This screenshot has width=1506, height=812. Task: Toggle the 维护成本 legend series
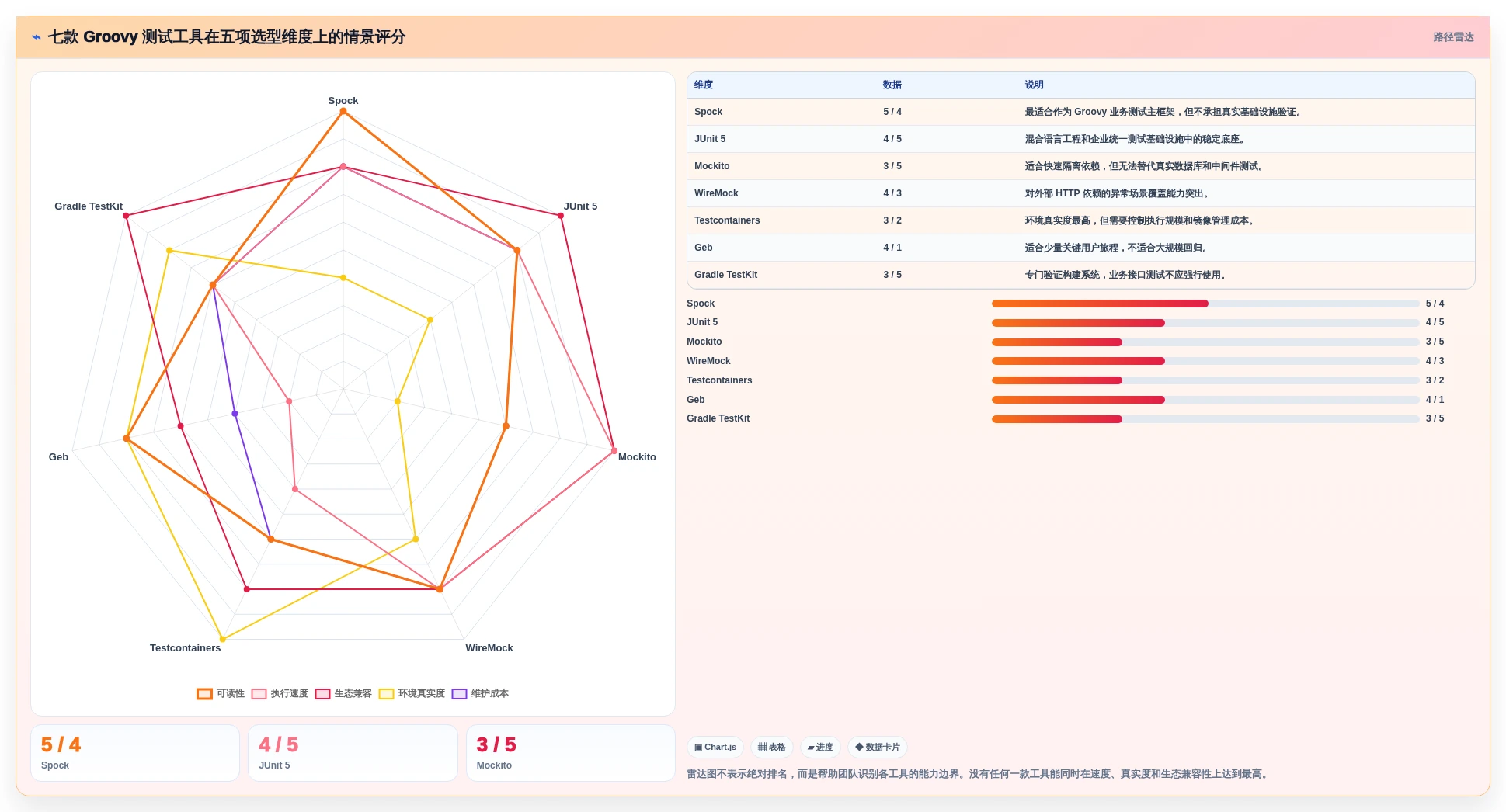[480, 693]
